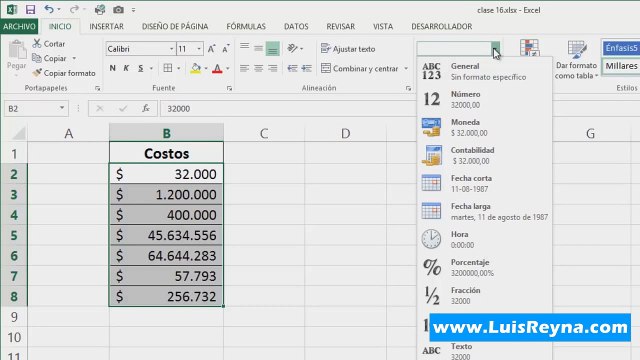Toggle underline with the S button
The height and width of the screenshot is (360, 640).
(140, 68)
